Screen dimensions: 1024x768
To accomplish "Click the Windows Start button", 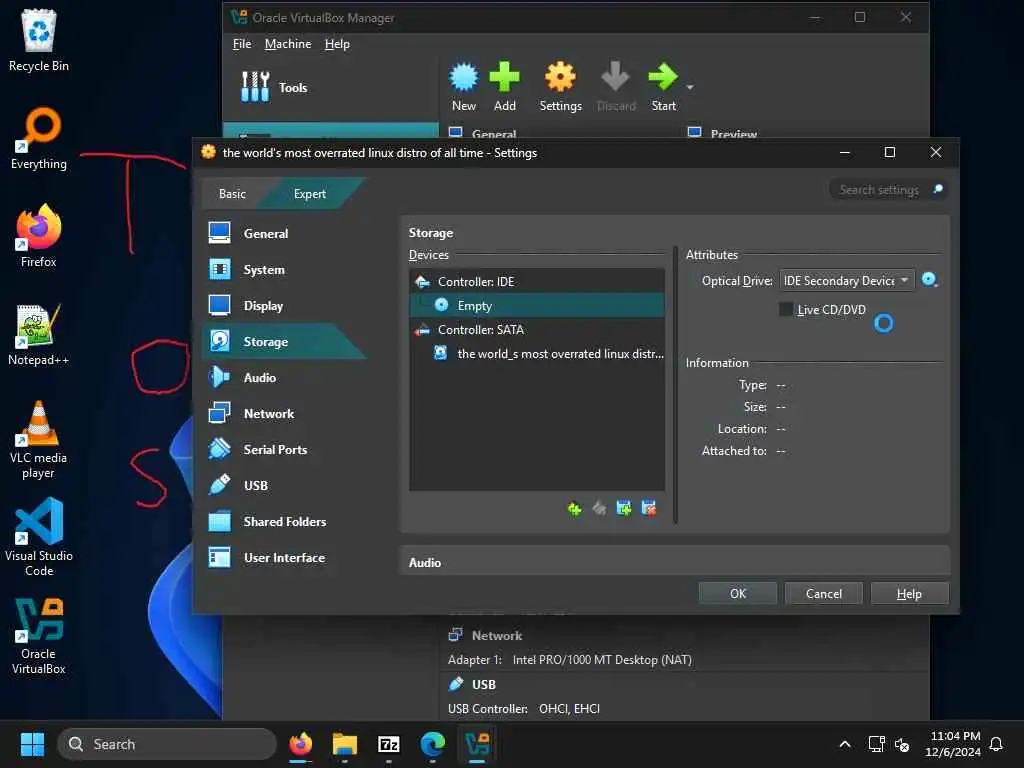I will pos(32,744).
